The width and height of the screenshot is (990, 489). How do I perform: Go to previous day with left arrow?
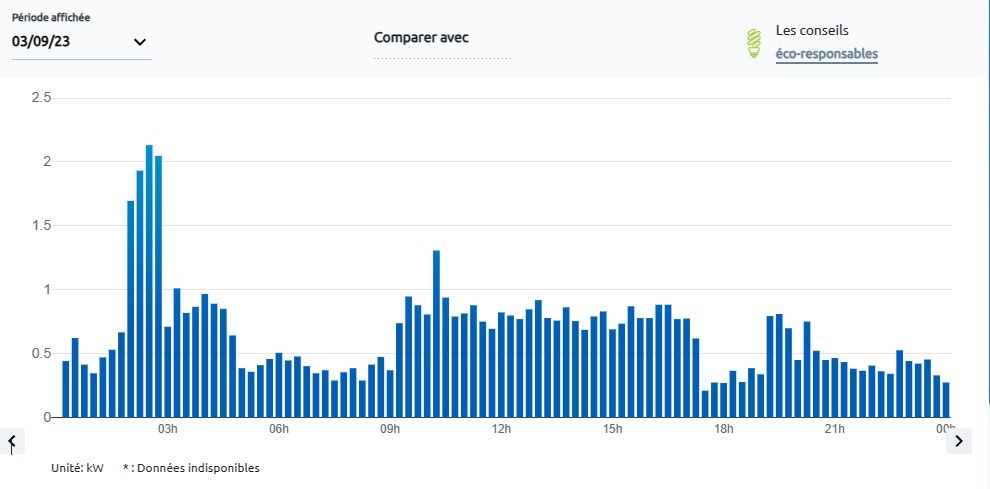[11, 441]
